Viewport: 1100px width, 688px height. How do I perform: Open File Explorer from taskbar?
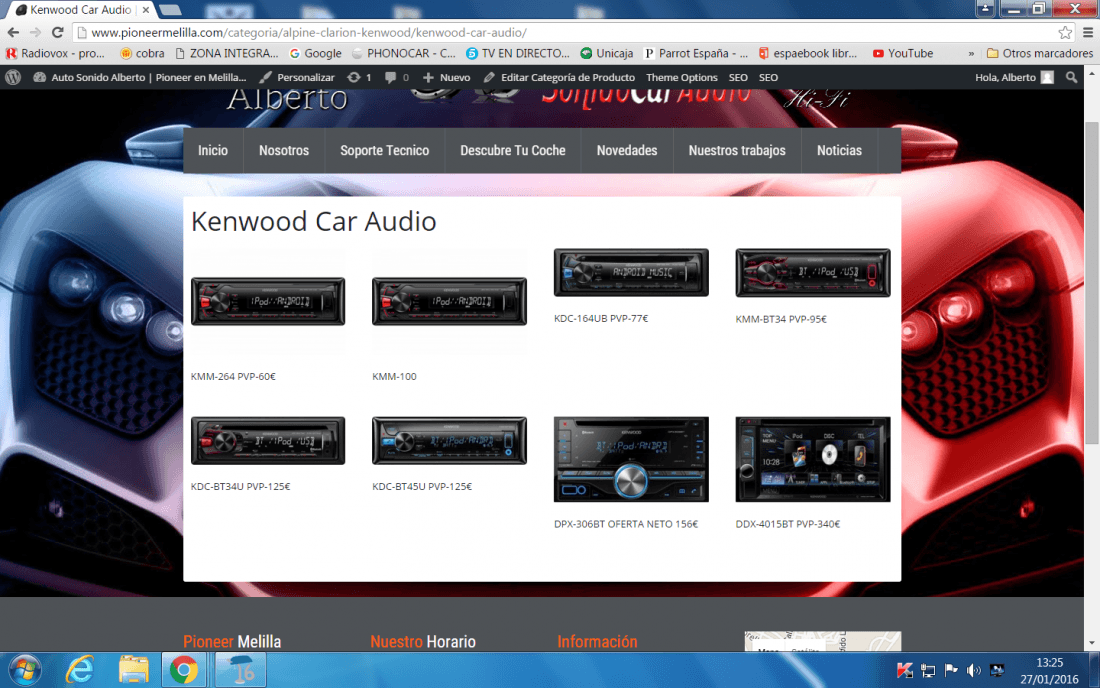[133, 670]
